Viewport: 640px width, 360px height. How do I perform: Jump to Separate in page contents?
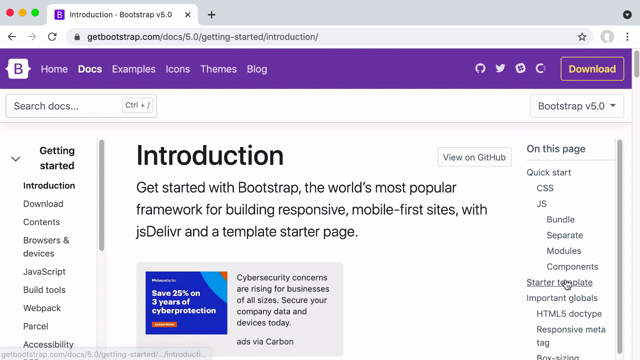564,235
